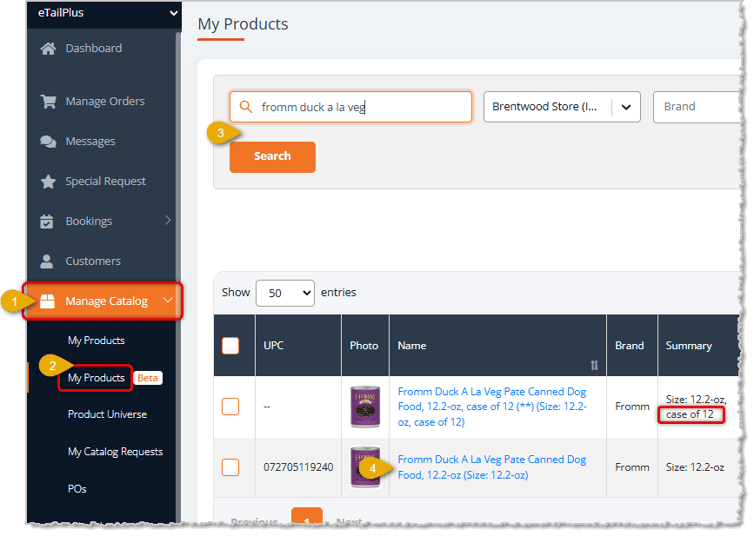Image resolution: width=754 pixels, height=536 pixels.
Task: Click the sort arrows in Name column
Action: tap(594, 365)
